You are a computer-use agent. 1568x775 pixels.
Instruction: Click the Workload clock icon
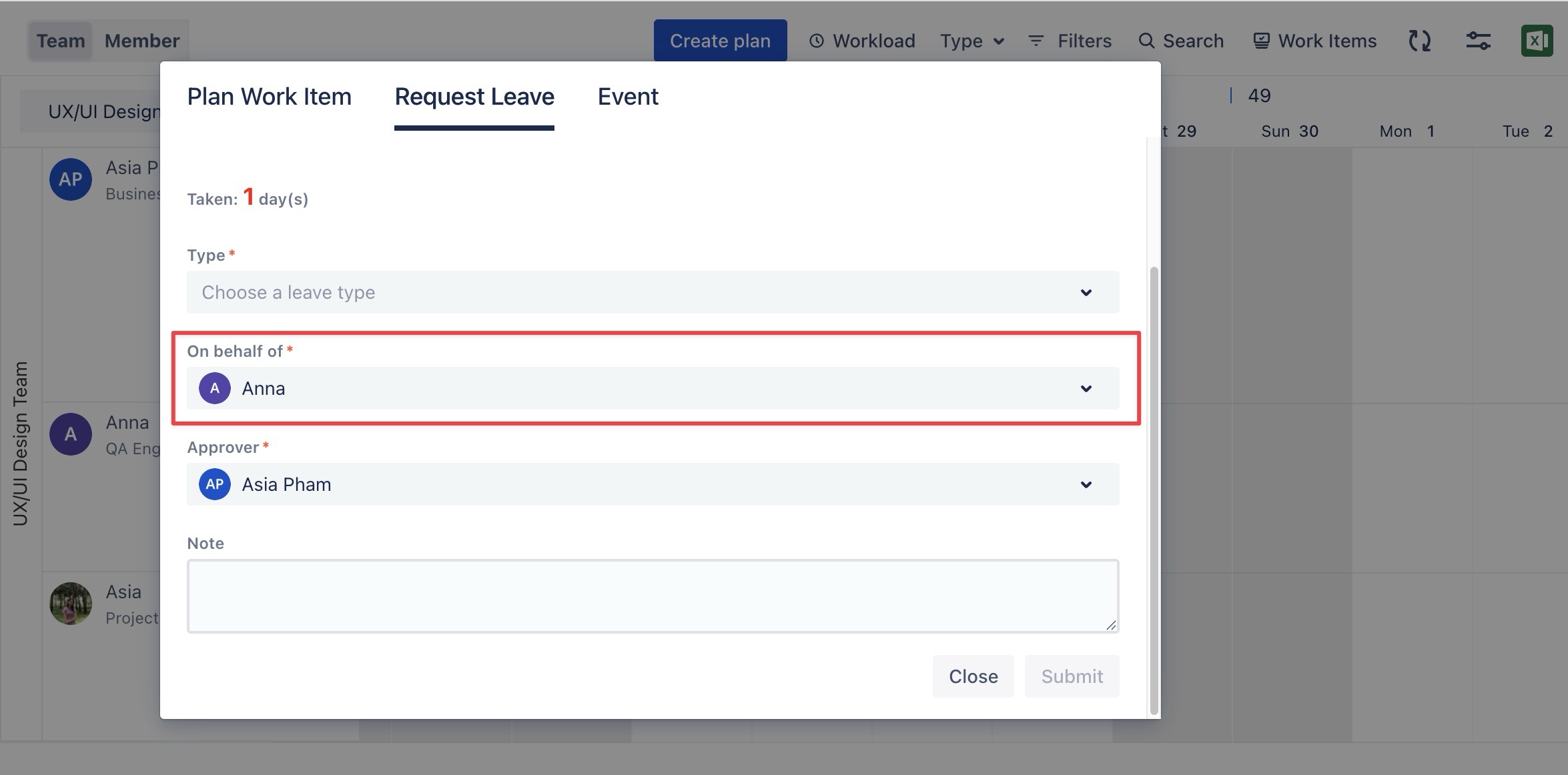pos(816,41)
